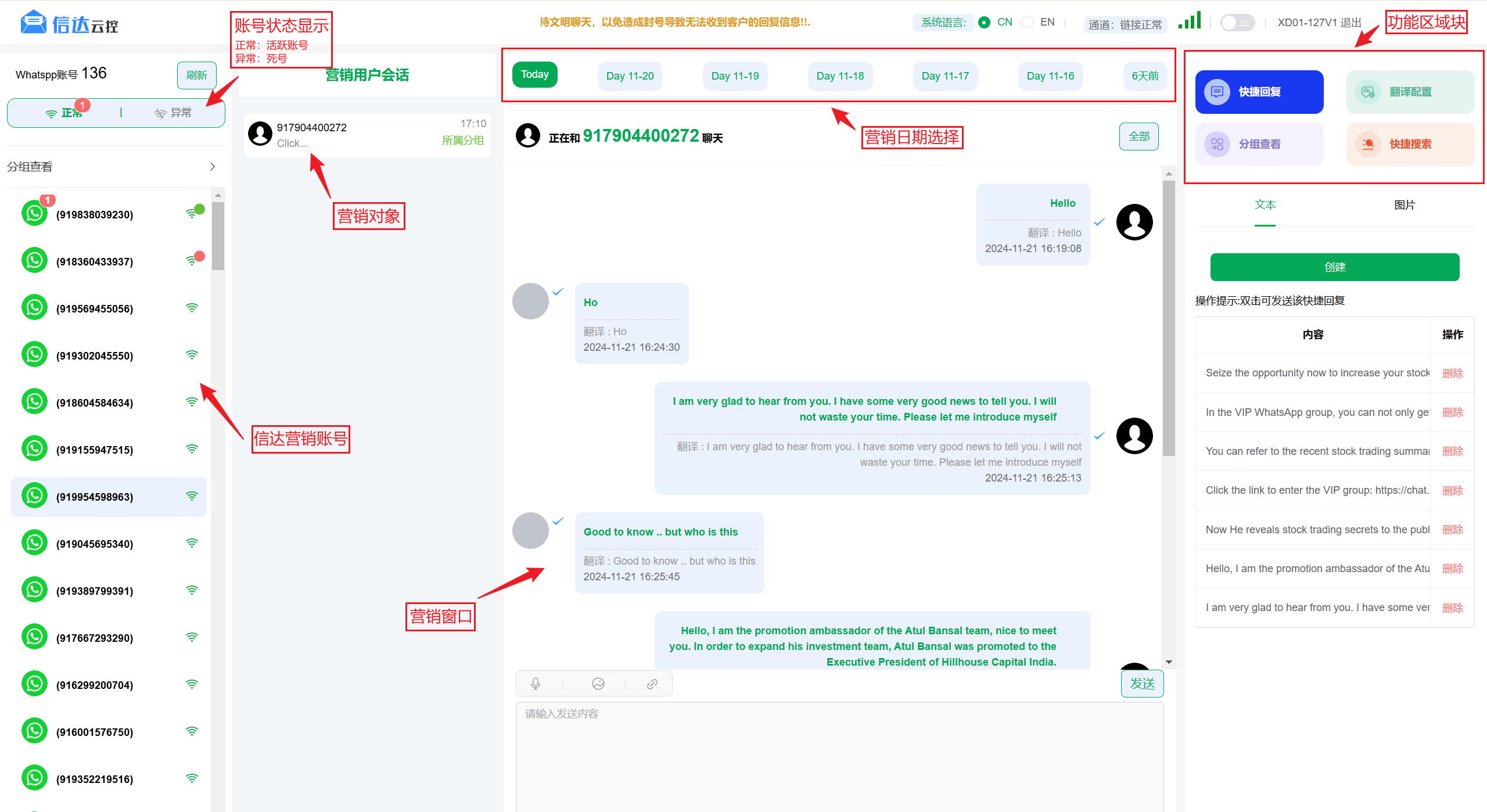Click wifi status icon for 919389799391
The width and height of the screenshot is (1487, 812).
point(192,590)
